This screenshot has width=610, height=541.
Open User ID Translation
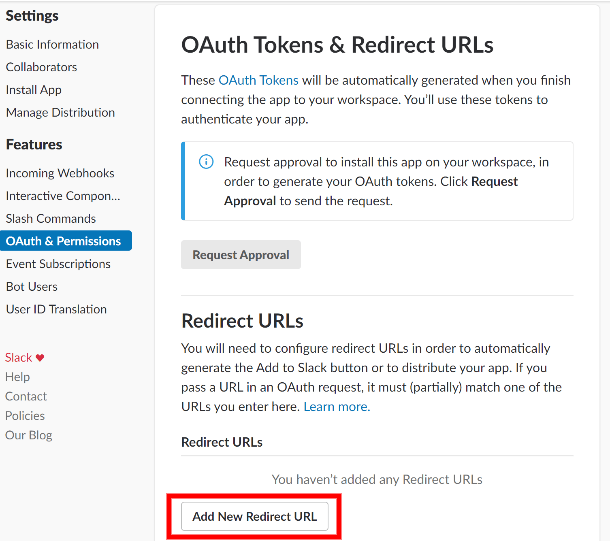point(56,310)
